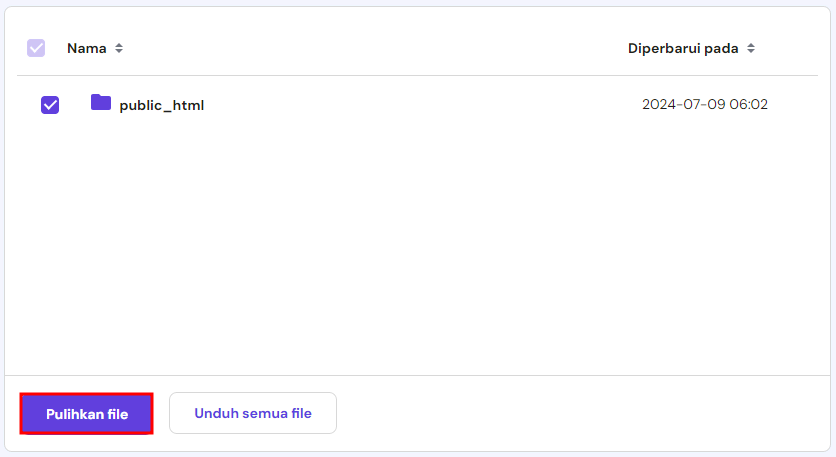Click the up arrow beside Diperbarui pada
Screen dimensions: 836x457
(751, 45)
